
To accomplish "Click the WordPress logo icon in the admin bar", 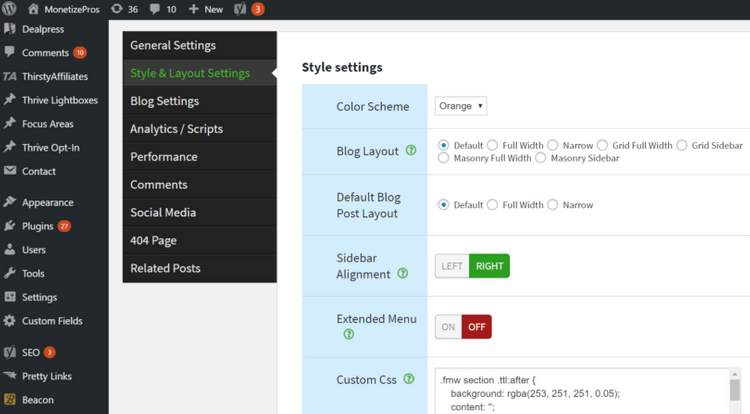I will [11, 9].
